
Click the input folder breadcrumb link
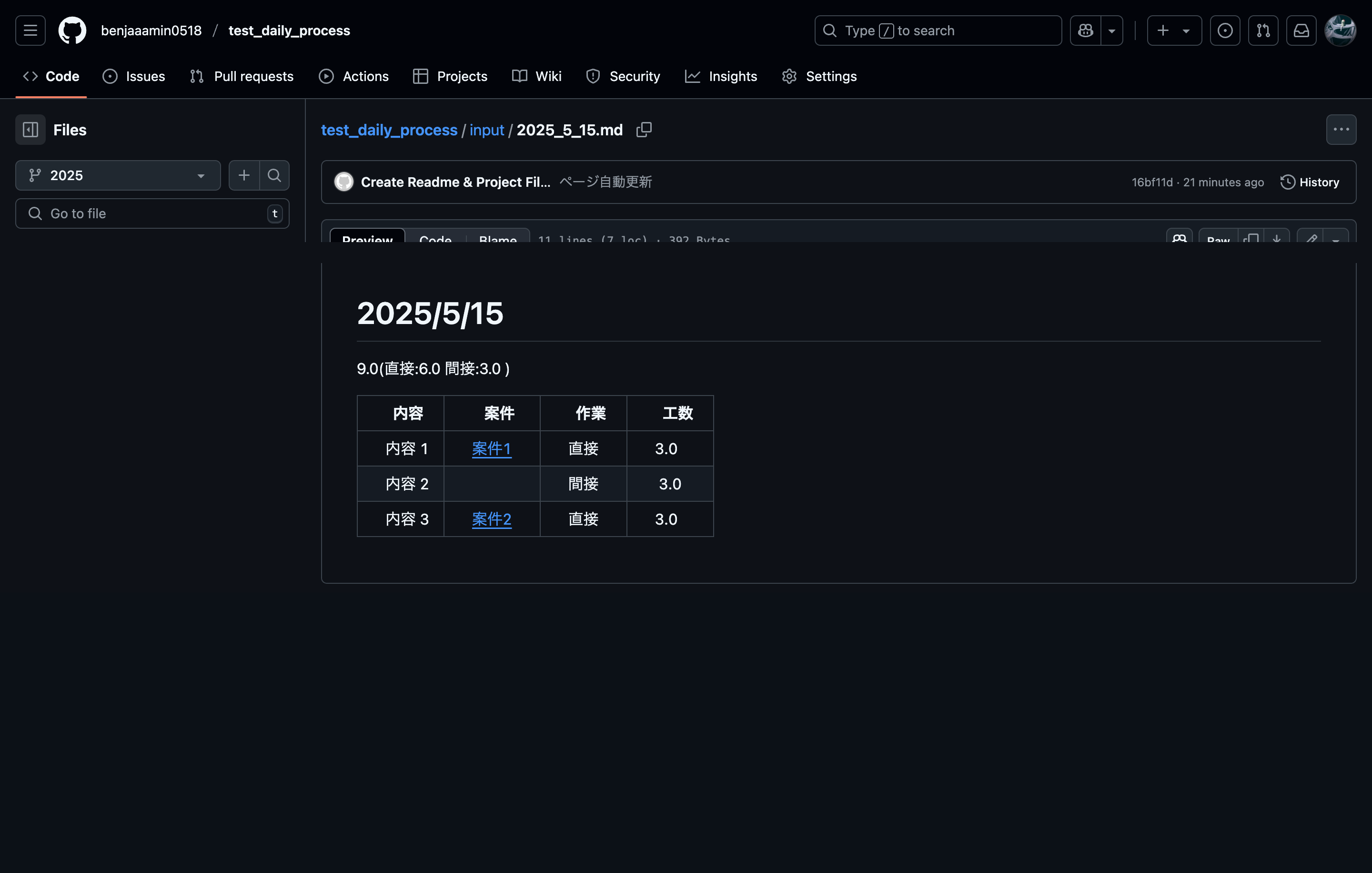pyautogui.click(x=486, y=130)
